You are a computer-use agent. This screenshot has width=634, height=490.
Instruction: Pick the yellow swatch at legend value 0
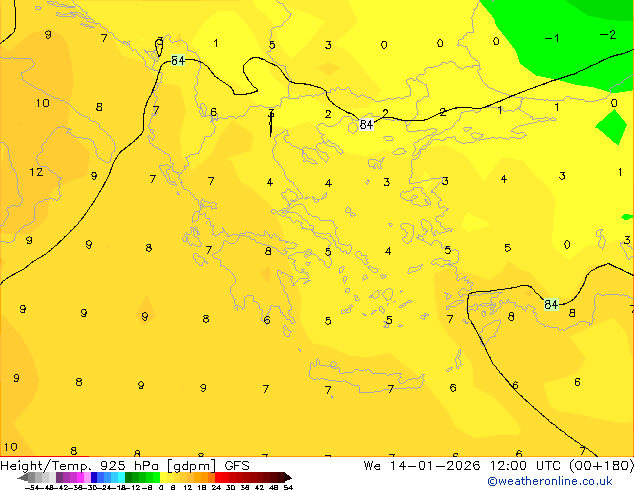coord(163,477)
